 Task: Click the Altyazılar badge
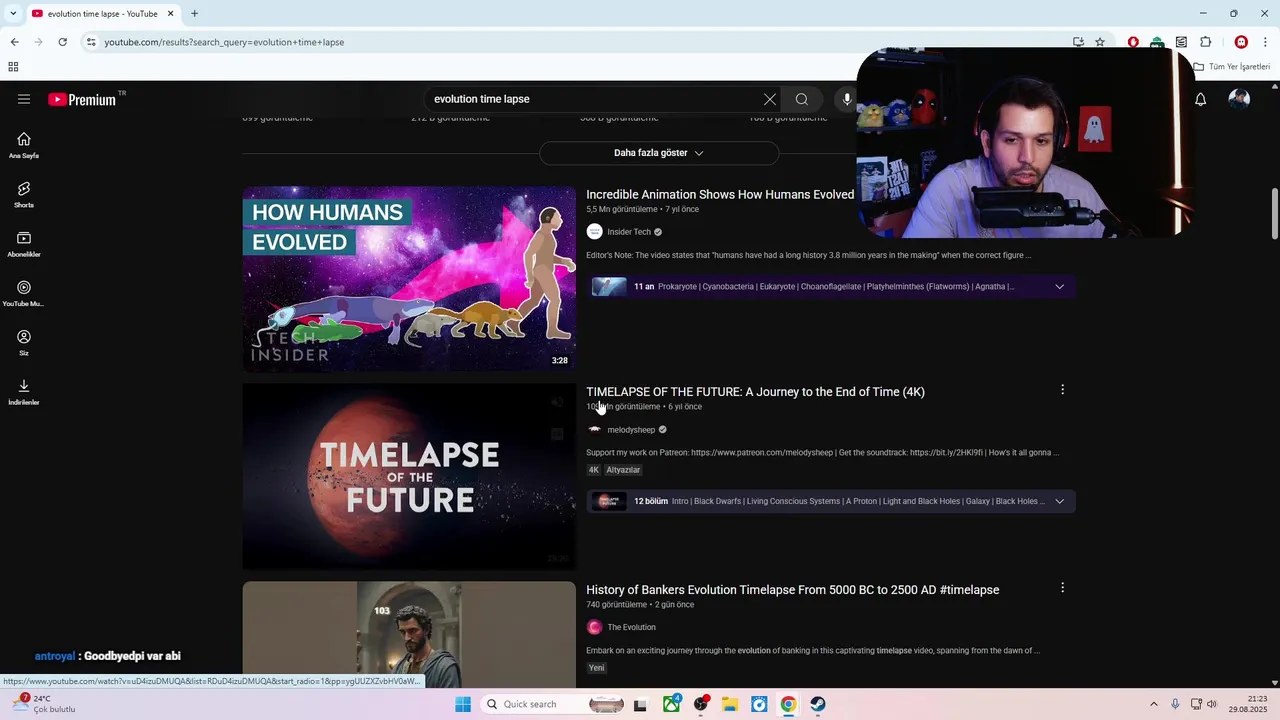(623, 470)
